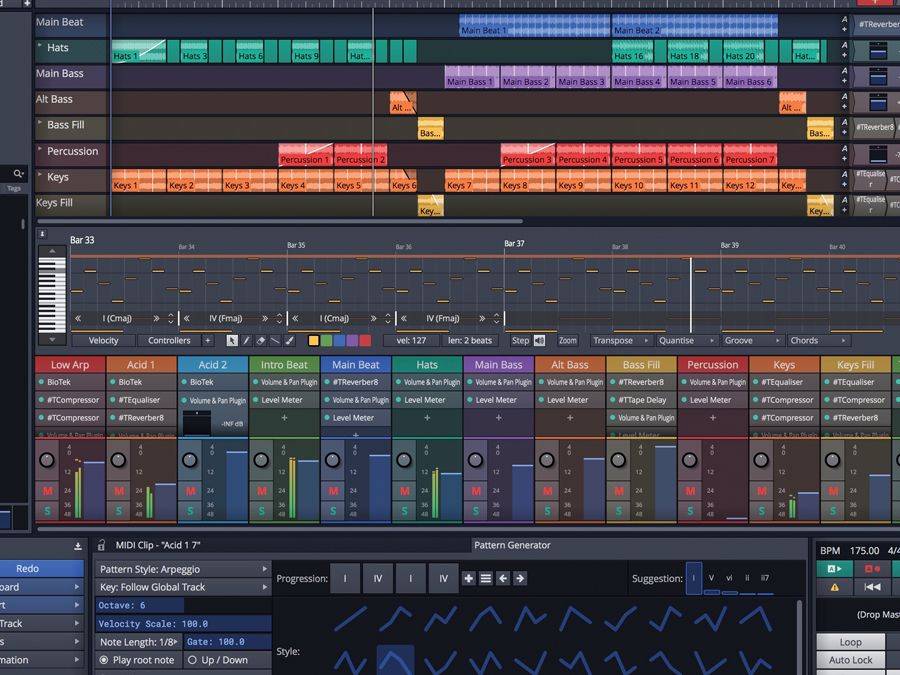This screenshot has width=900, height=675.
Task: Click the automation read A-play button
Action: 835,569
